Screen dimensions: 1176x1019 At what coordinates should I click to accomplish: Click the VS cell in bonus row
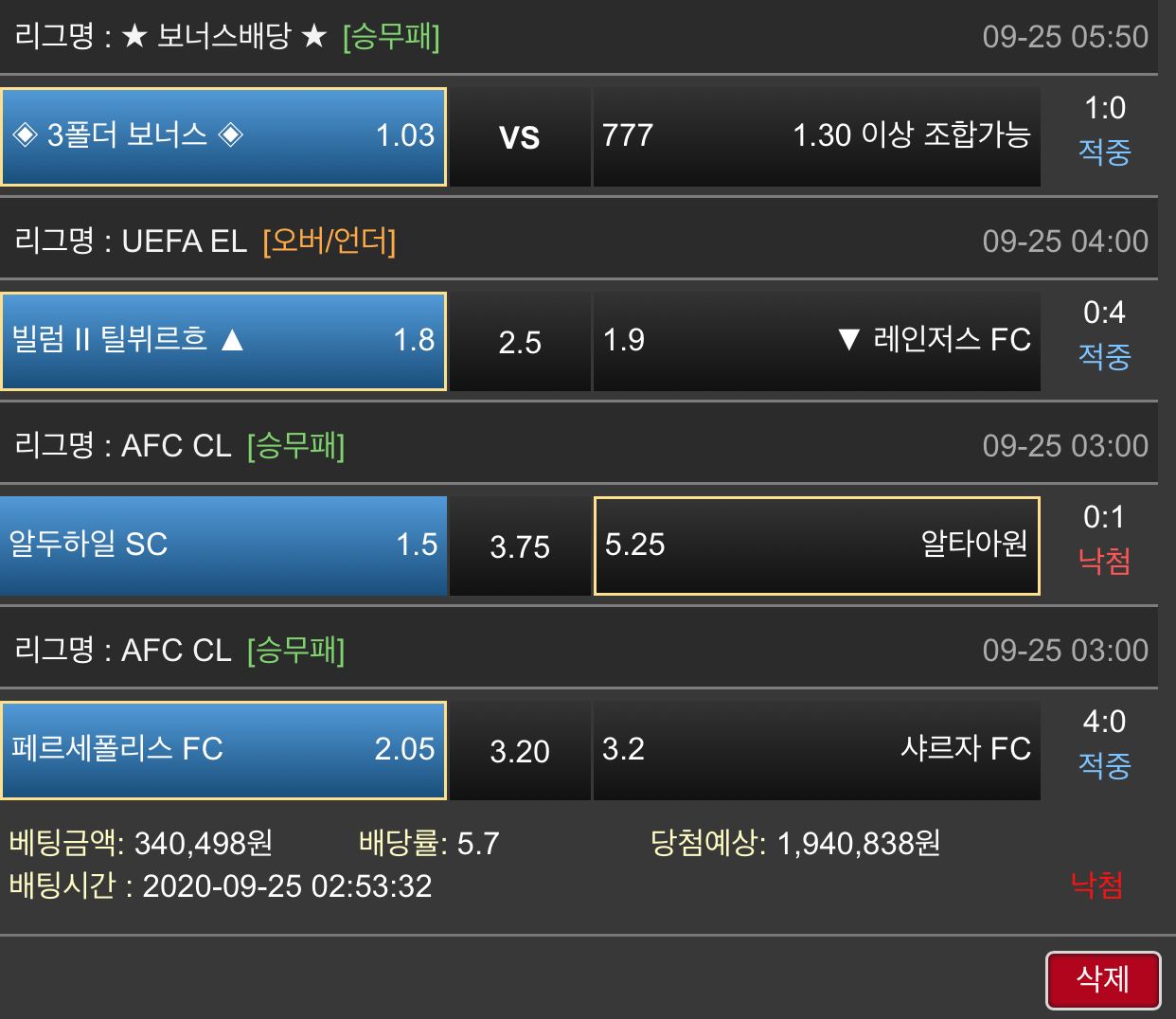click(x=520, y=137)
